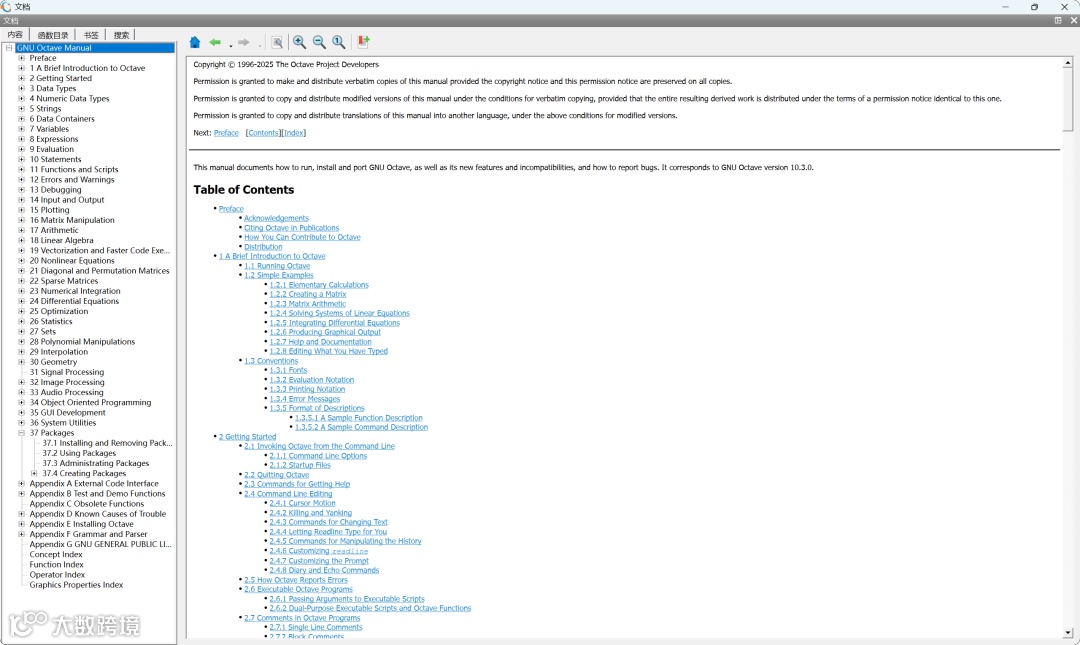This screenshot has height=645, width=1080.
Task: Open the 2 Getting Started link
Action: [x=247, y=437]
